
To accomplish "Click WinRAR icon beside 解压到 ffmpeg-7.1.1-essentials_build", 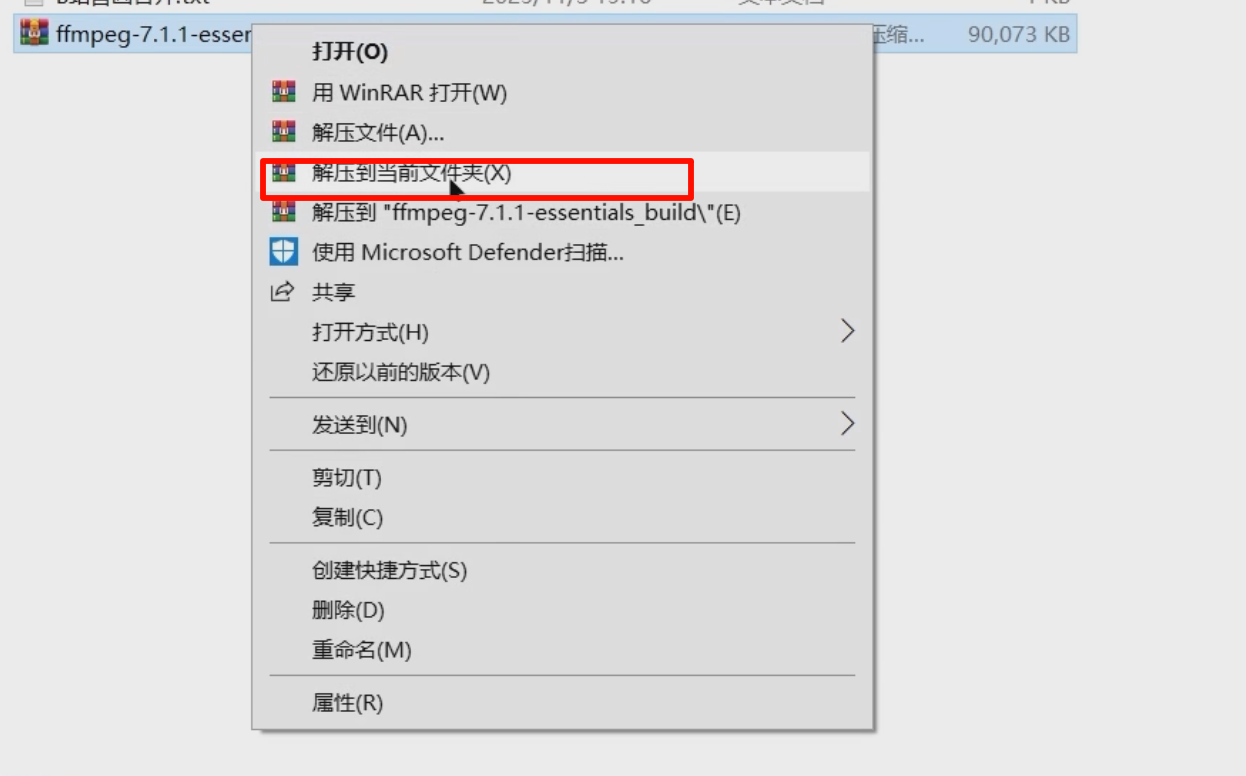I will tap(284, 212).
